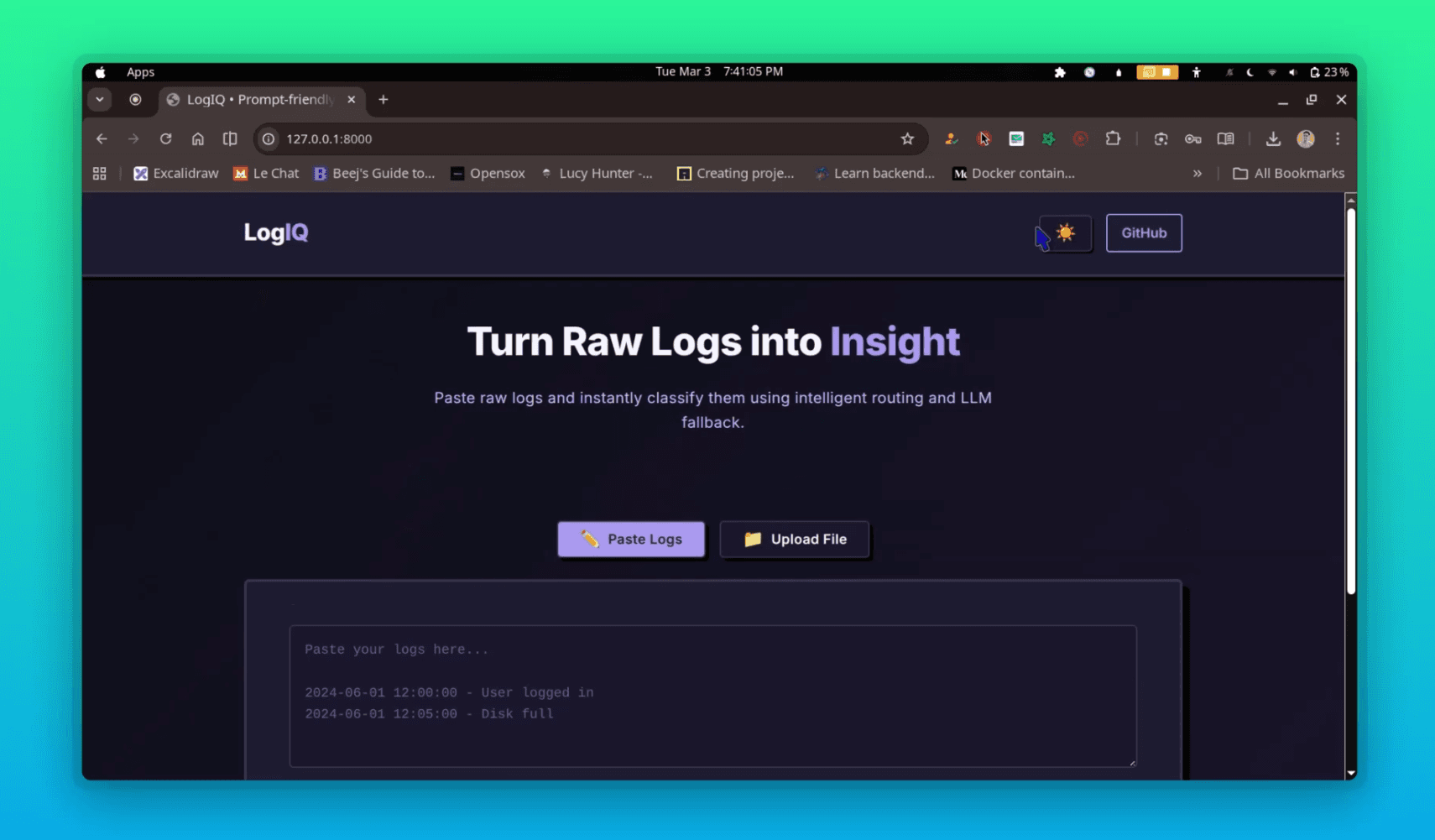Open a new tab with plus button
This screenshot has height=840, width=1435.
(384, 100)
